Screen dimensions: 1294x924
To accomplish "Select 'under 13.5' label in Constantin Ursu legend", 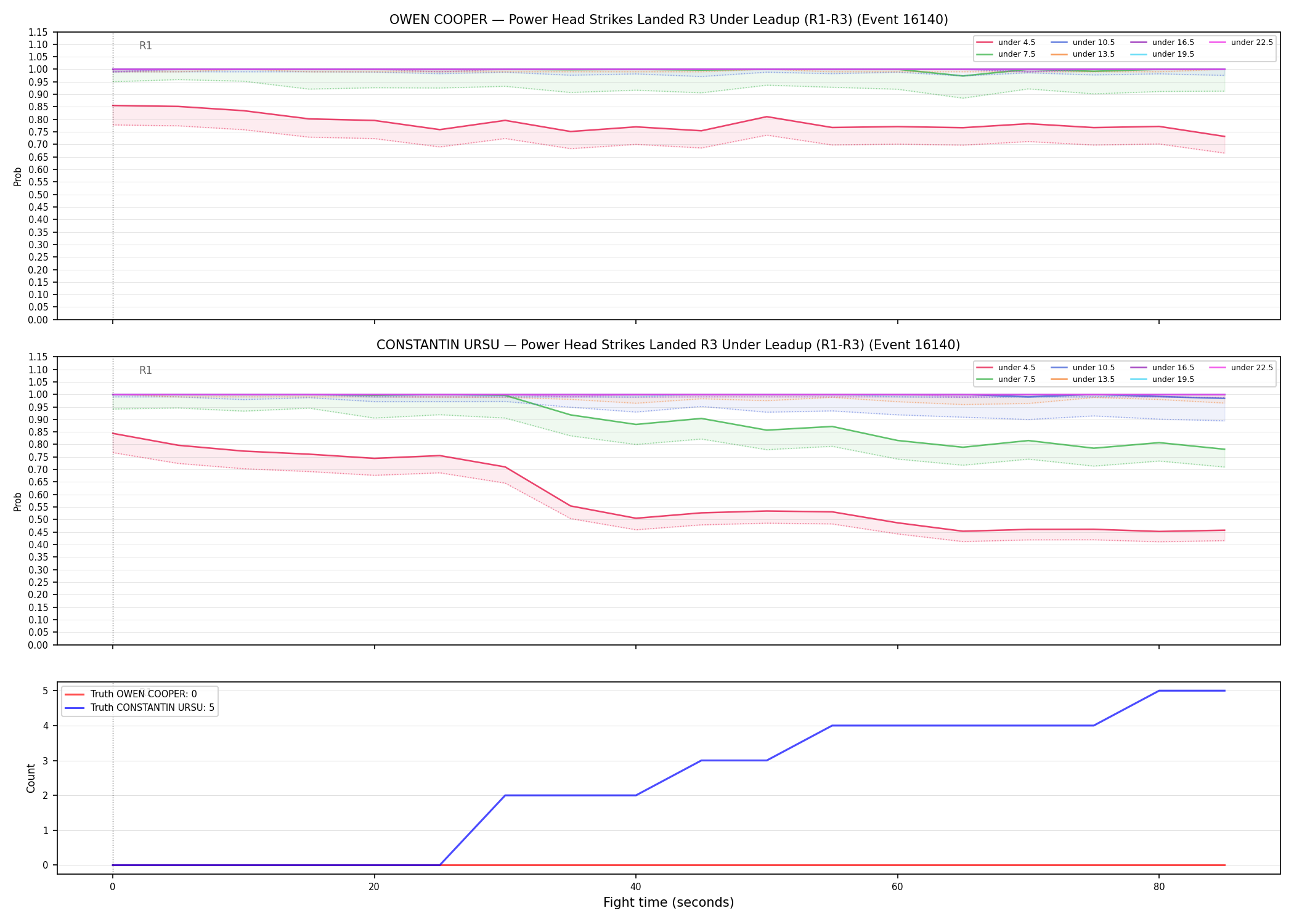I will pos(1094,379).
